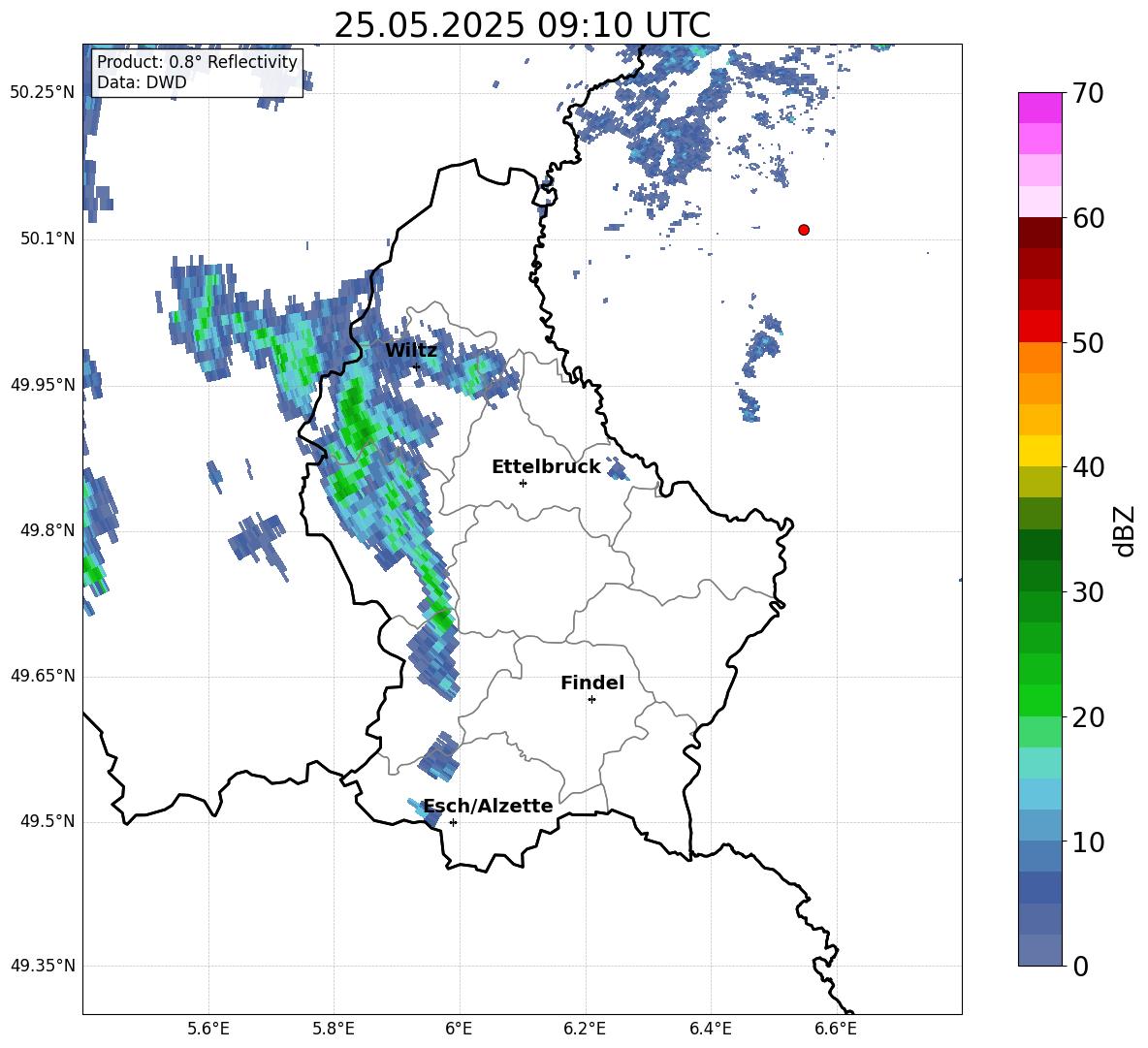Pick the bright red swatch just above 50 dBZ
Screen dimensions: 1148x1048
pyautogui.click(x=1040, y=327)
